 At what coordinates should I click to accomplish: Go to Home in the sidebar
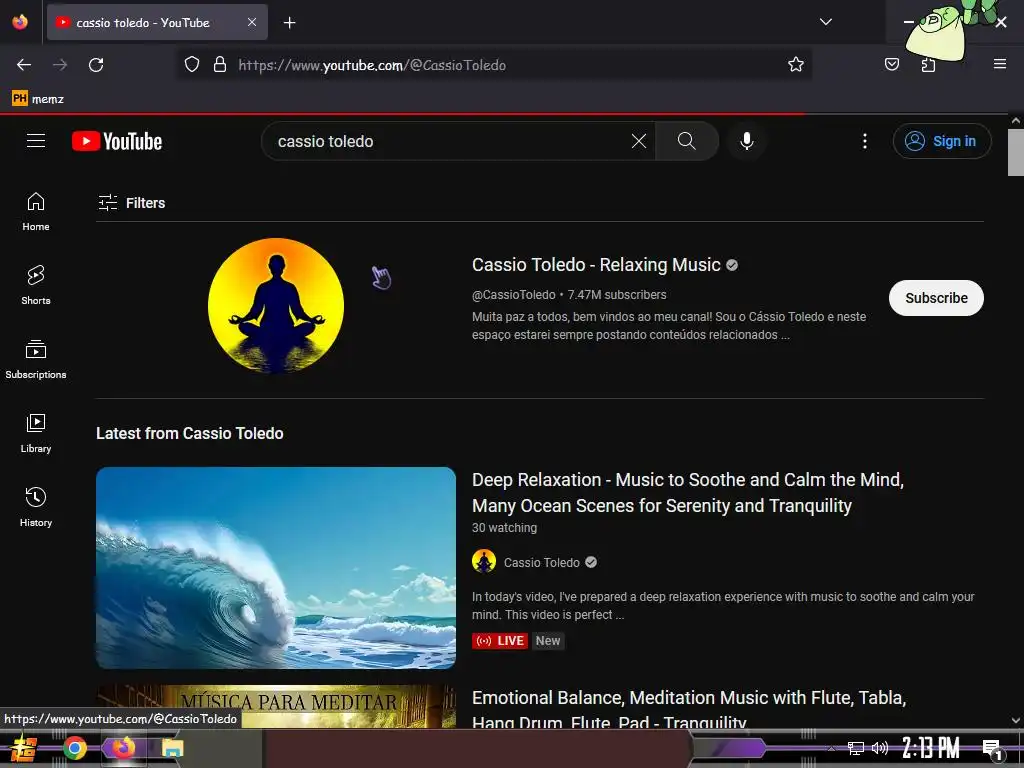[x=36, y=212]
